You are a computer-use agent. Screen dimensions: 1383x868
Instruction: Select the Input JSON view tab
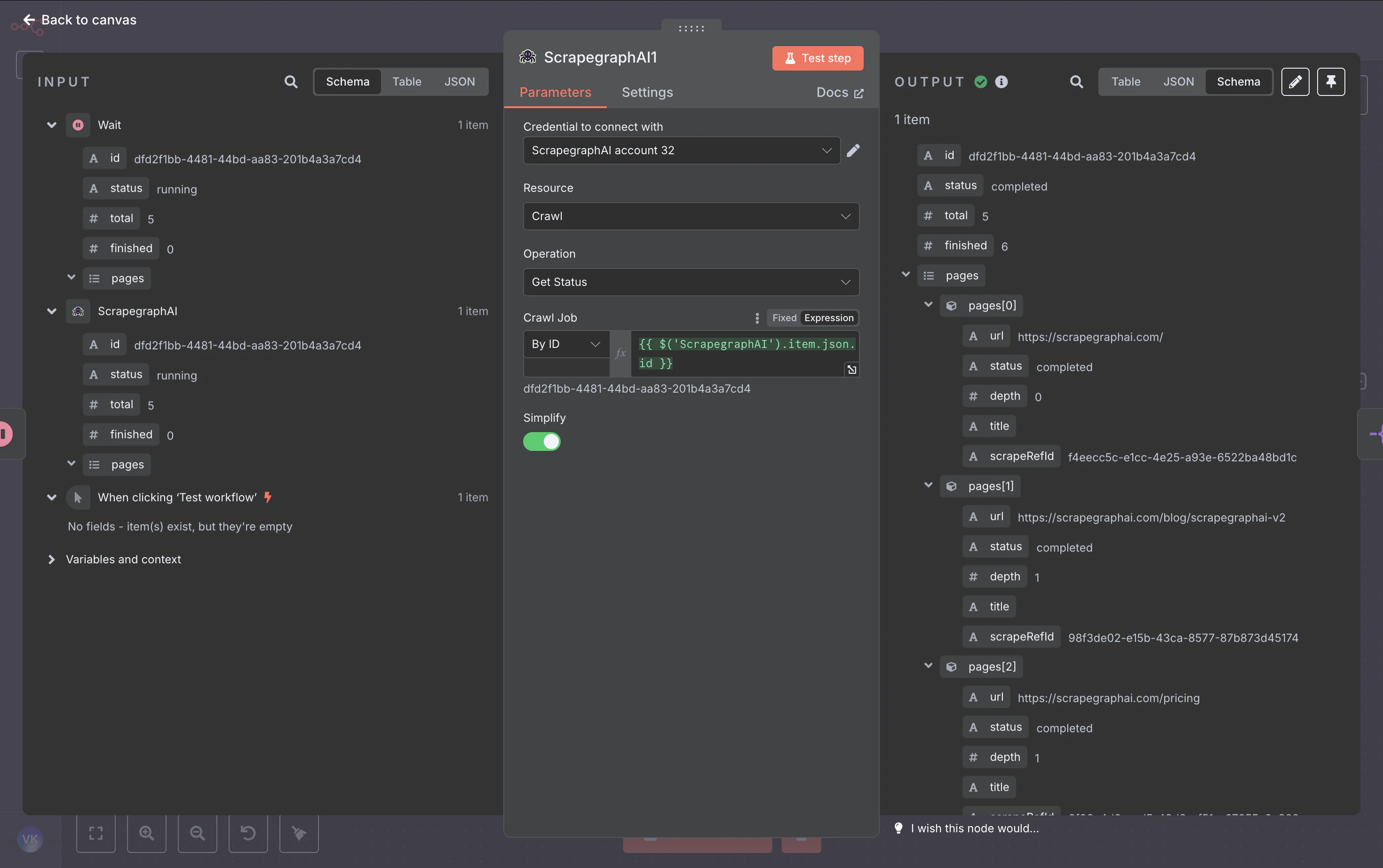[460, 81]
